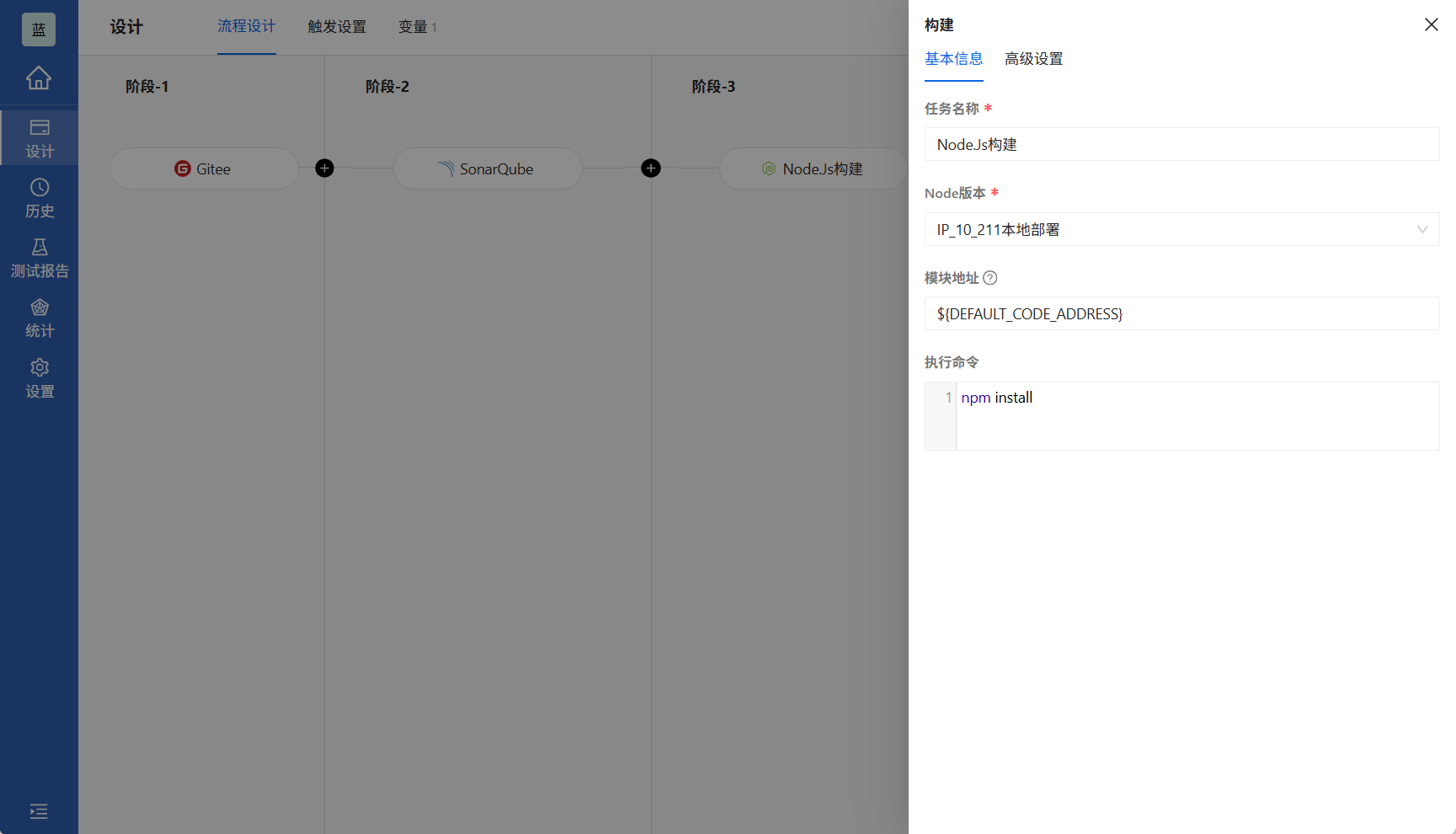Click the home icon in the sidebar
The width and height of the screenshot is (1456, 834).
[39, 77]
